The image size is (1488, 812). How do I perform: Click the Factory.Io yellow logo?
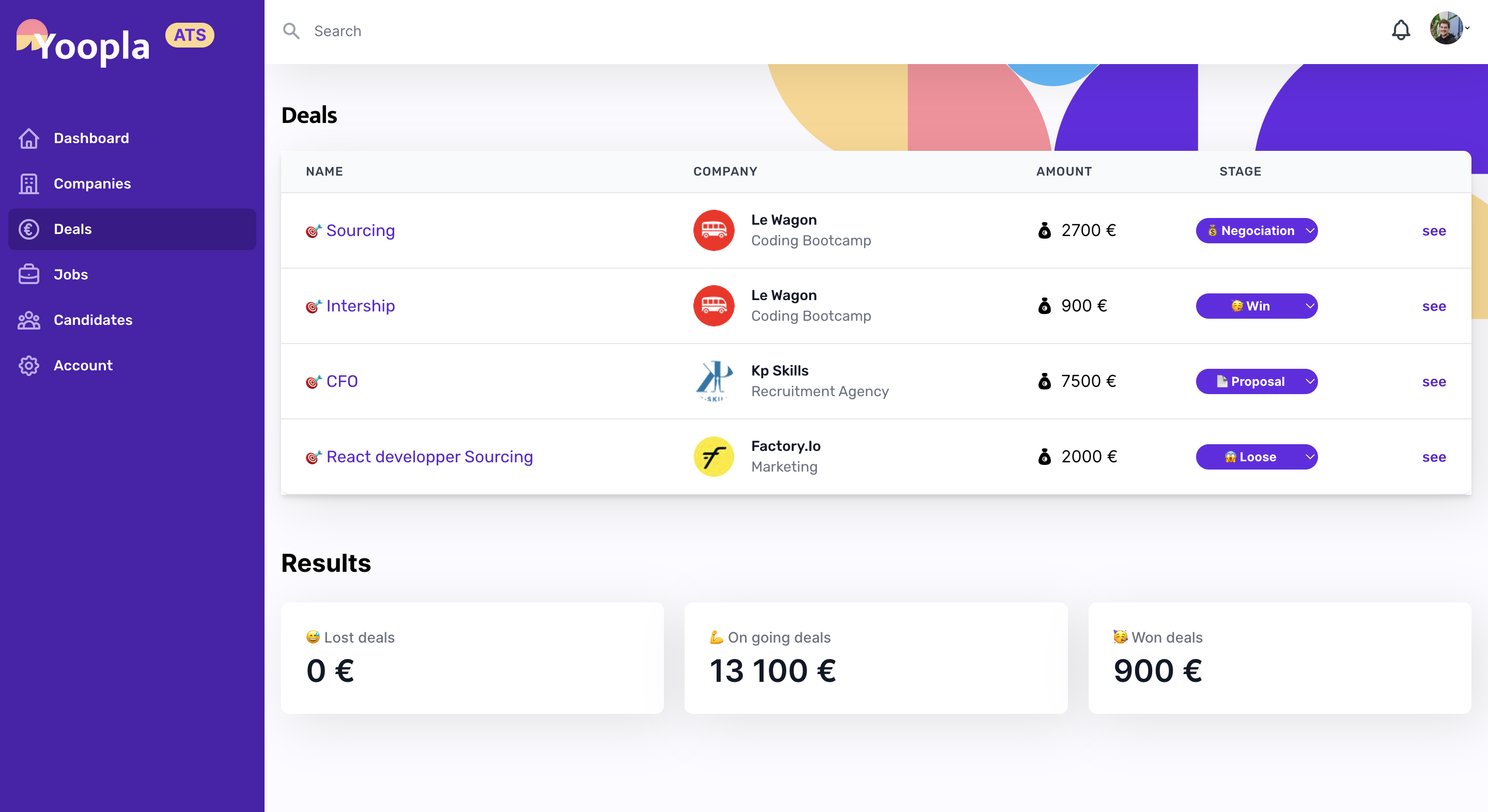point(714,456)
